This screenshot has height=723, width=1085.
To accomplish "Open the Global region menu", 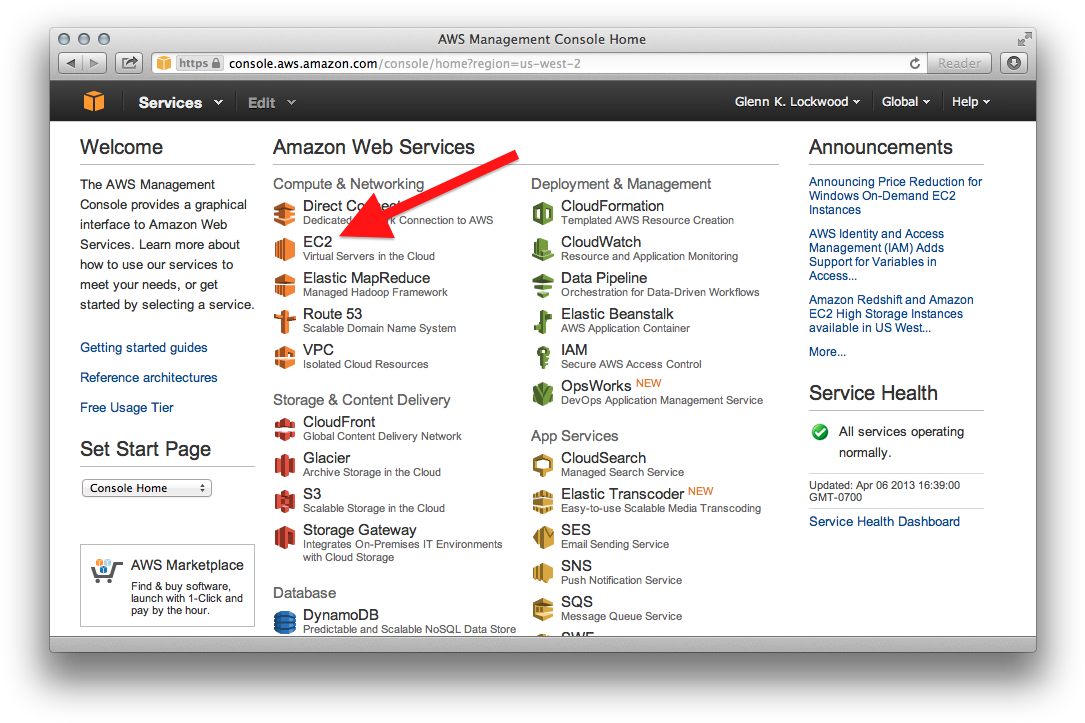I will point(905,102).
